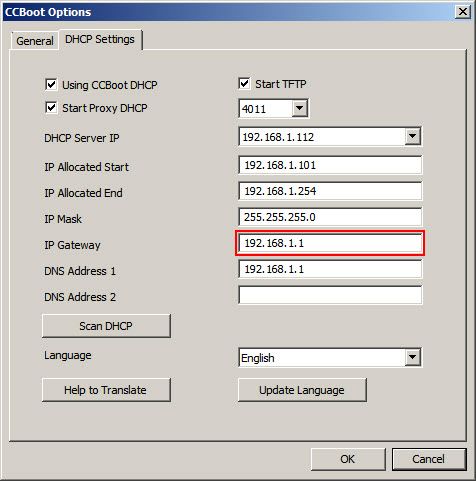The width and height of the screenshot is (476, 481).
Task: Select the DHCP Settings tab
Action: [x=100, y=39]
